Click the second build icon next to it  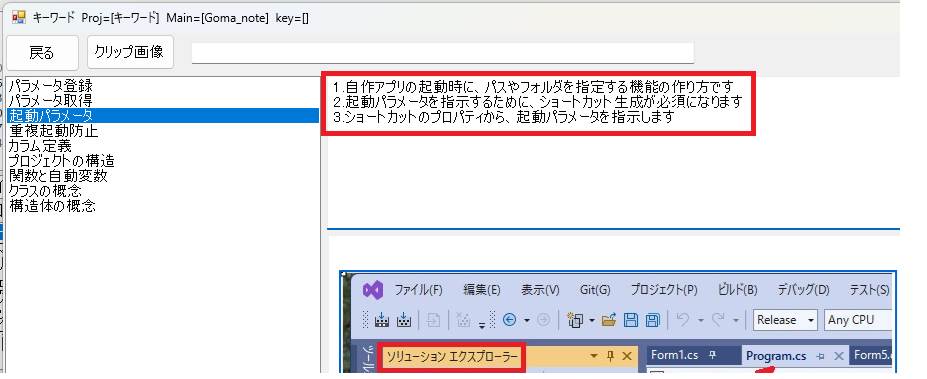click(x=404, y=320)
